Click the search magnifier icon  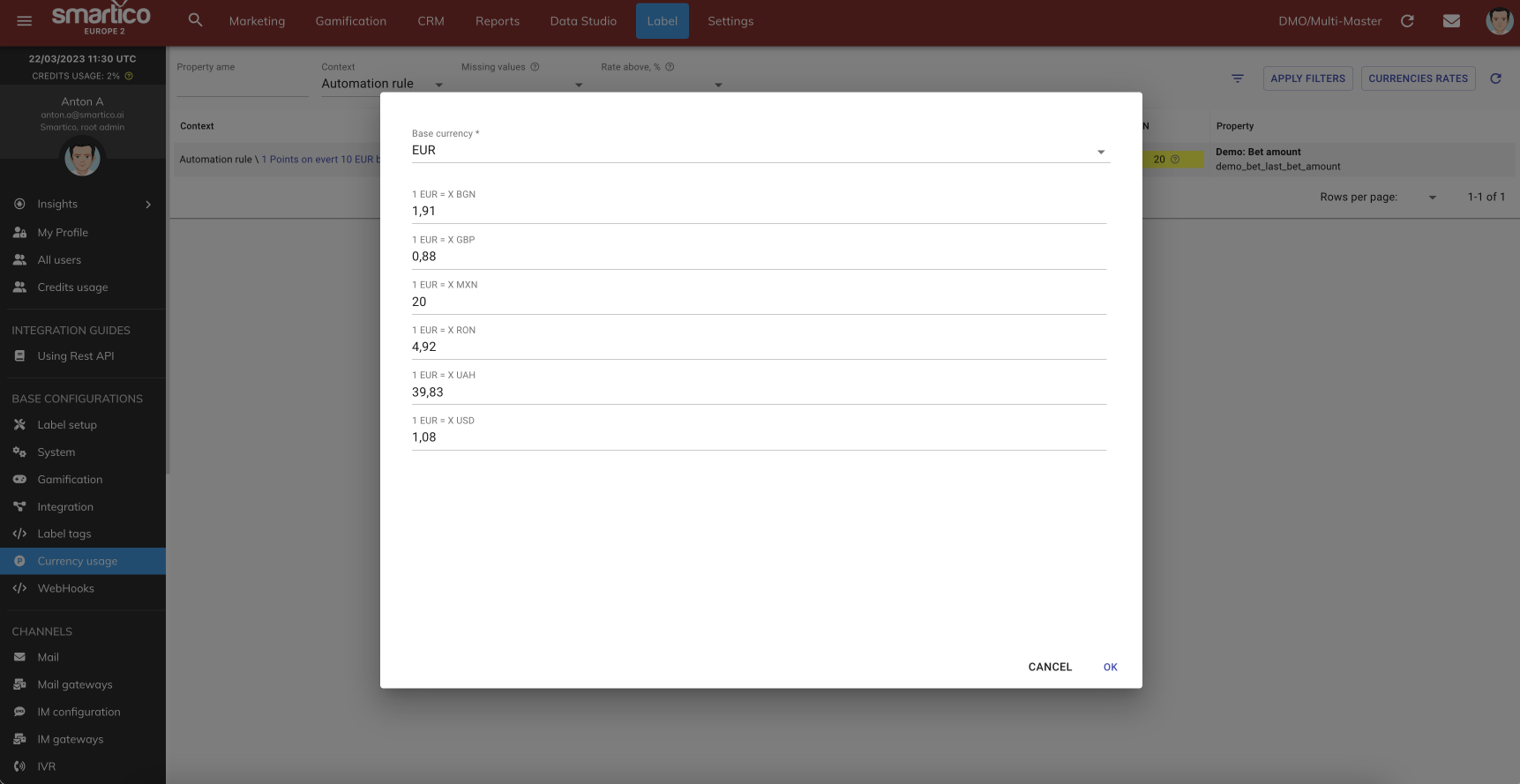coord(196,20)
